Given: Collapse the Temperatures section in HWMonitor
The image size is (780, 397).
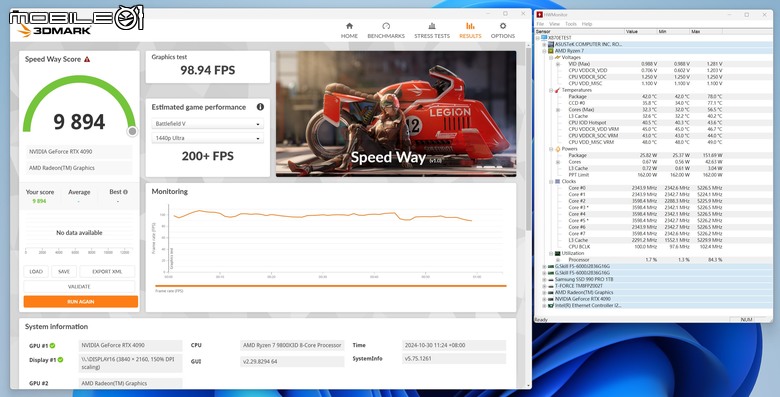Looking at the screenshot, I should [551, 90].
